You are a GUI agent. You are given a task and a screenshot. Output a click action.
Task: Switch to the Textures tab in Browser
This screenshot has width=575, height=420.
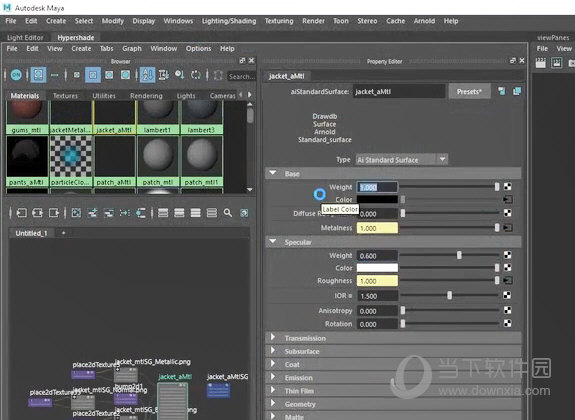tap(65, 96)
